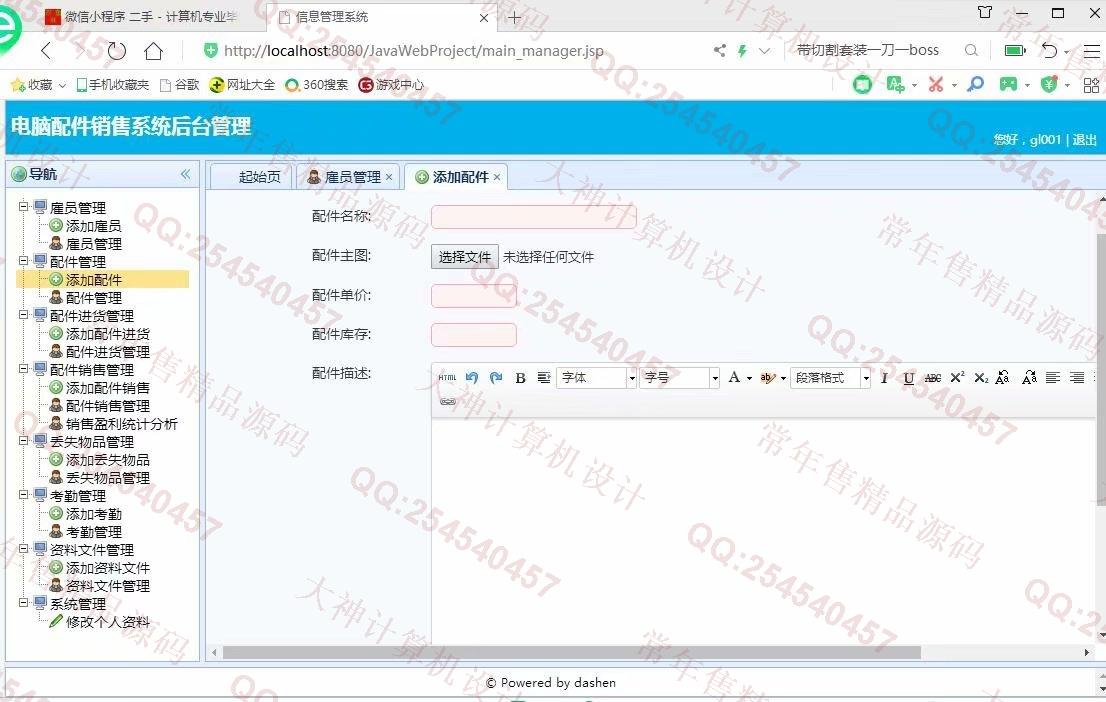Click the blue key password icon
Screen dimensions: 1106x702
tap(976, 85)
